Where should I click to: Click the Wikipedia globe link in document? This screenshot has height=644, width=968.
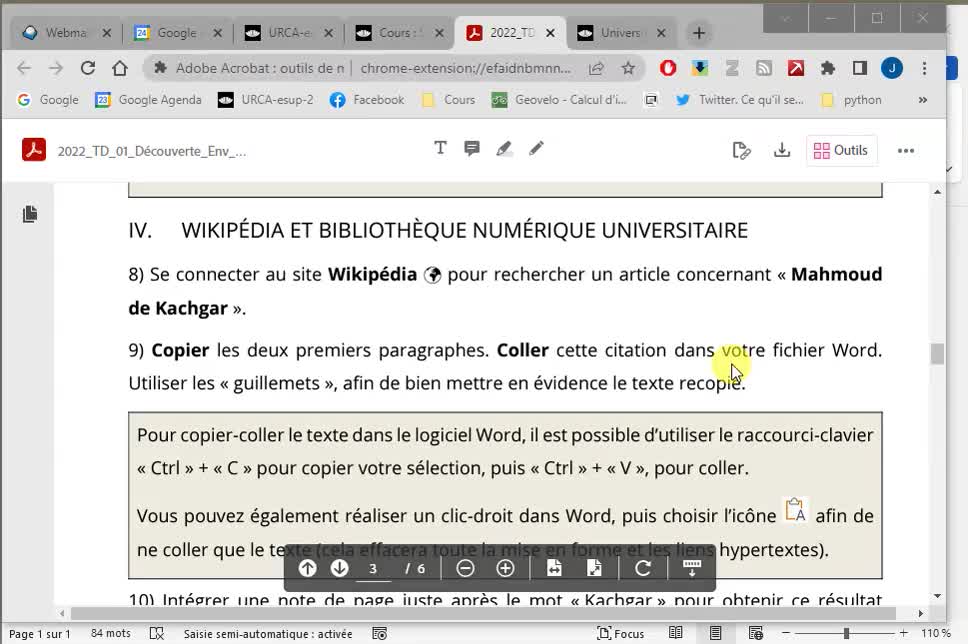pyautogui.click(x=433, y=275)
